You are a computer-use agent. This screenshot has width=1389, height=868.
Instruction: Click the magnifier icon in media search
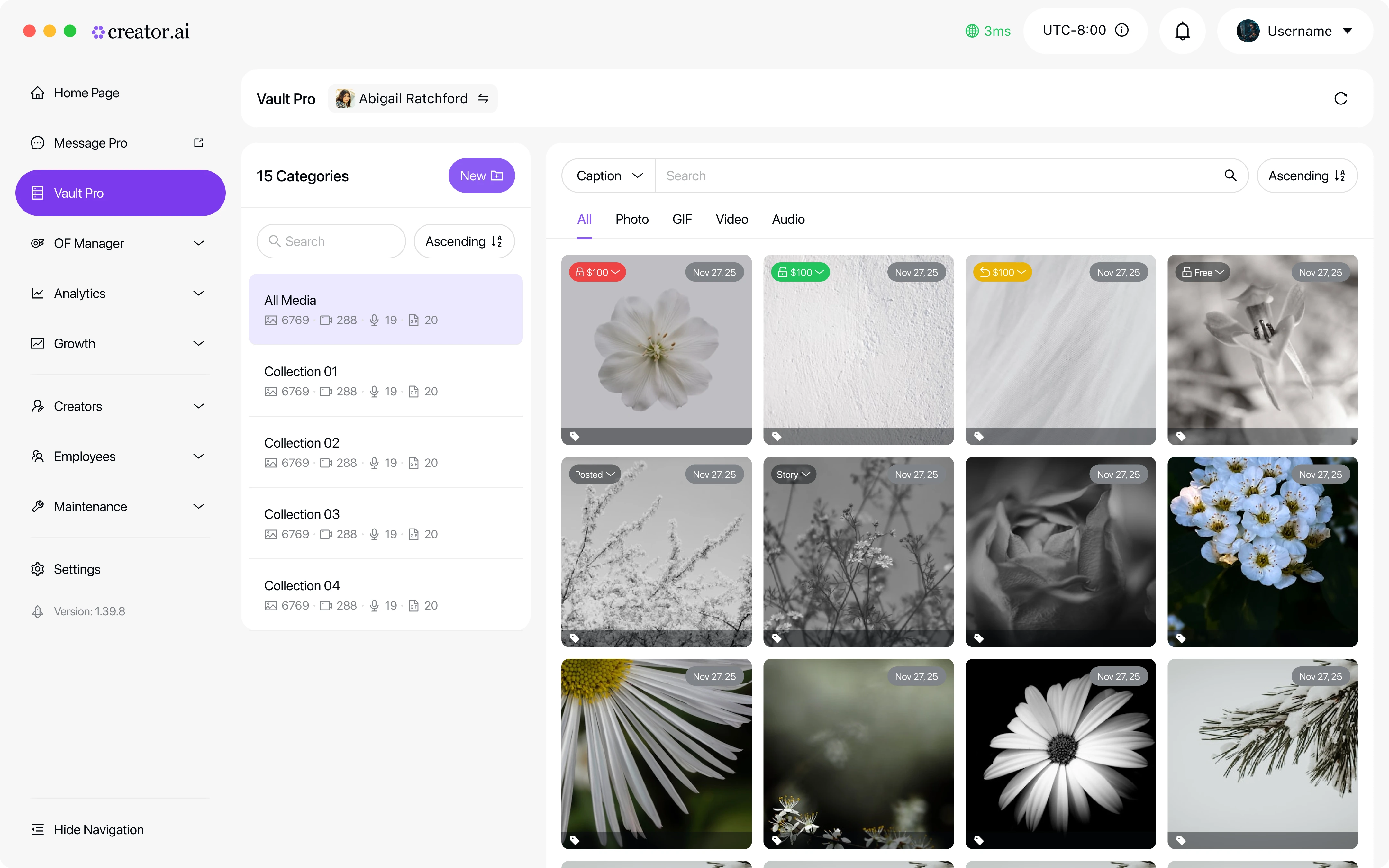click(x=1230, y=176)
